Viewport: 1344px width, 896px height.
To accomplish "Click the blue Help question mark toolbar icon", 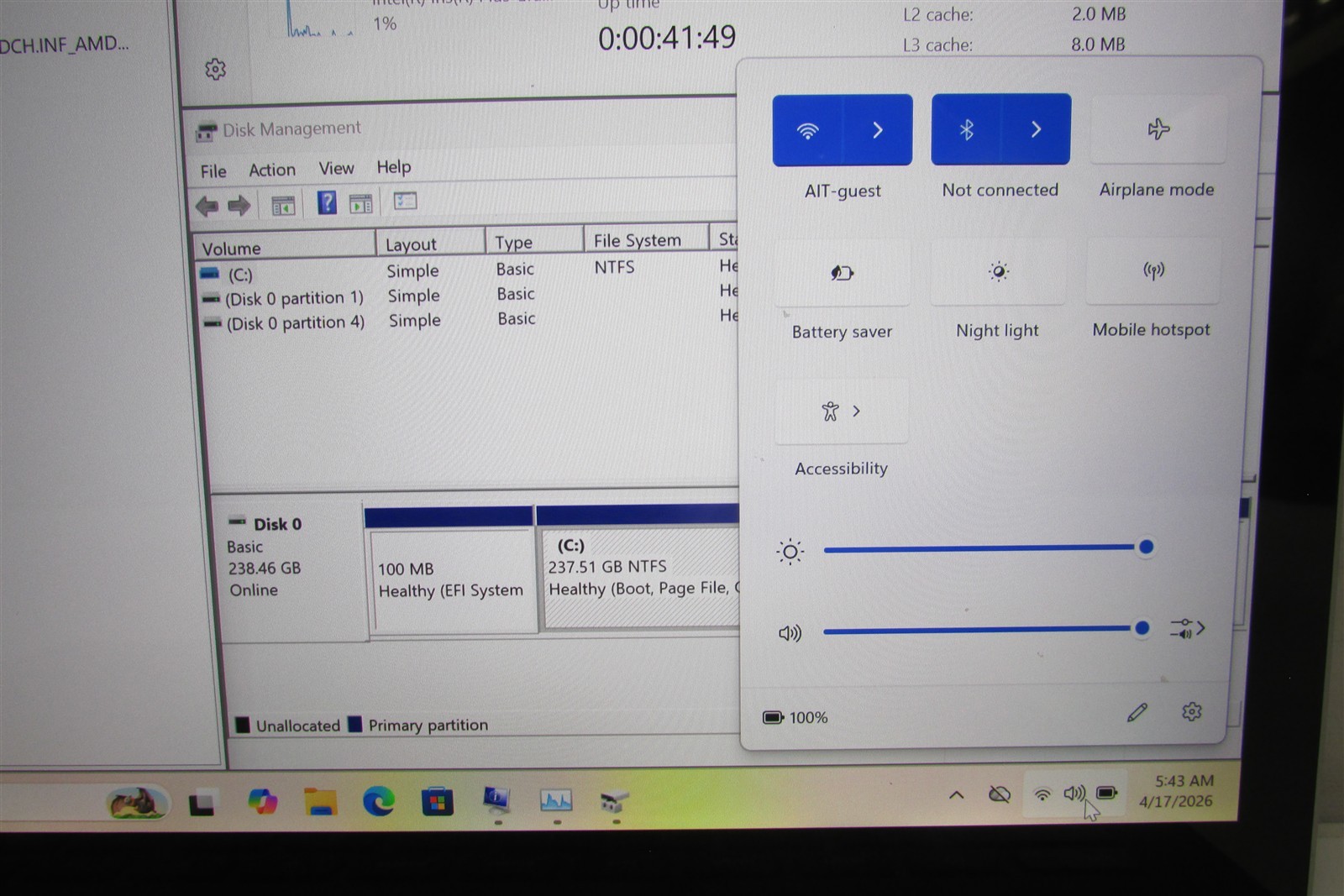I will coord(327,202).
